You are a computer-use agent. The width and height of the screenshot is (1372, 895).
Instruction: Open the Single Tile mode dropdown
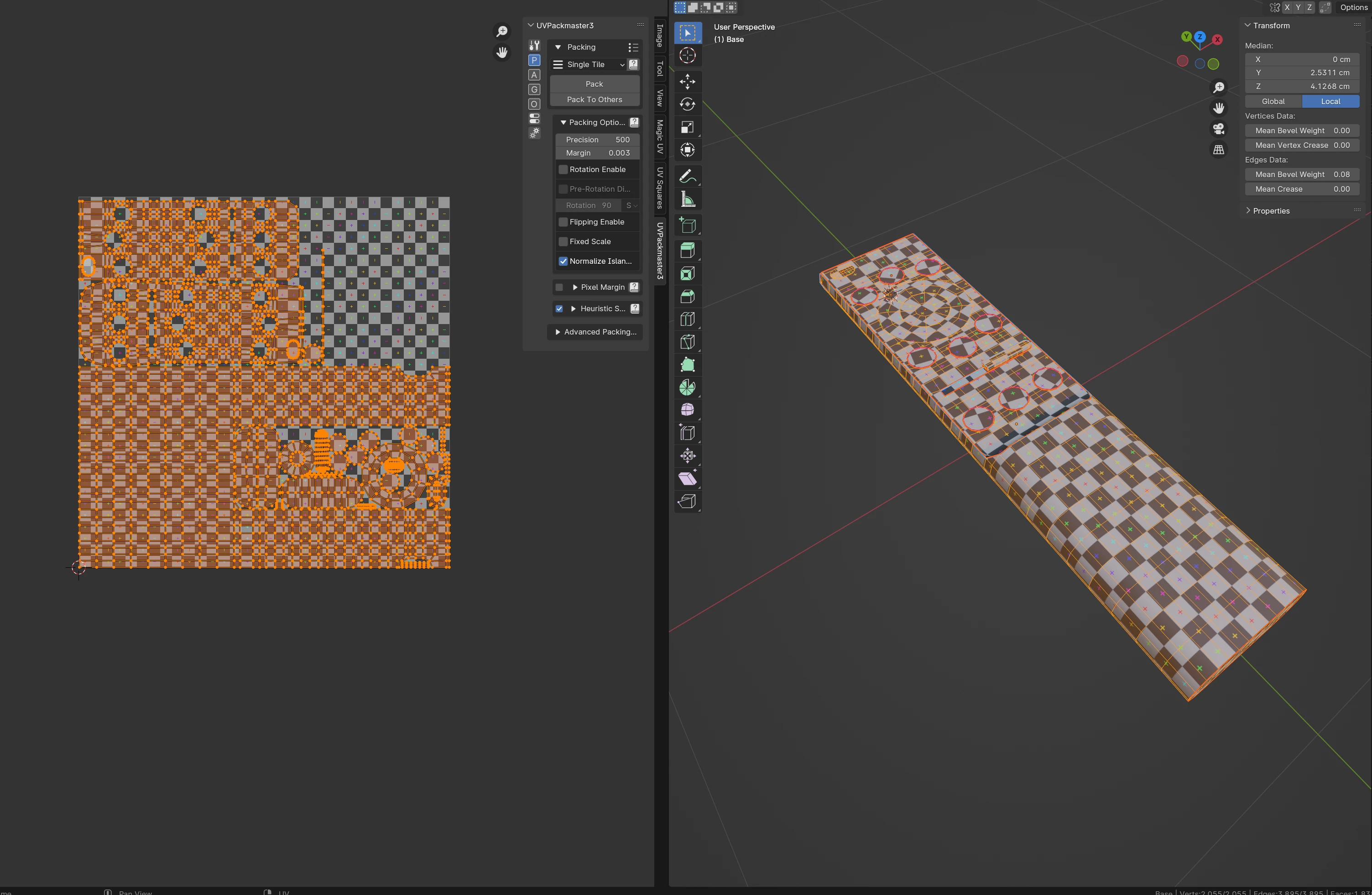[x=589, y=65]
